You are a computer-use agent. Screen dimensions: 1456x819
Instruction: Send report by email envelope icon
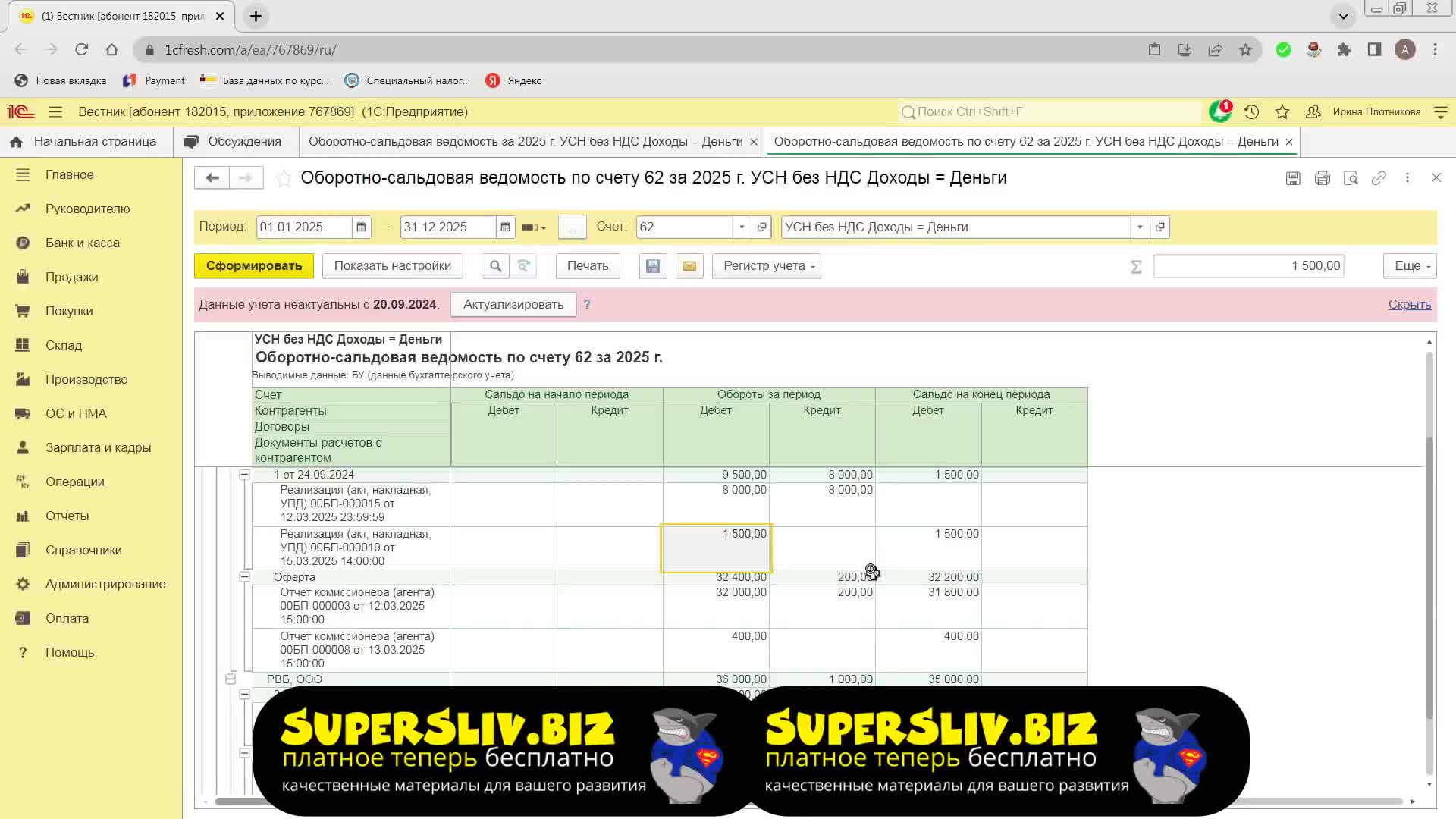pos(689,266)
